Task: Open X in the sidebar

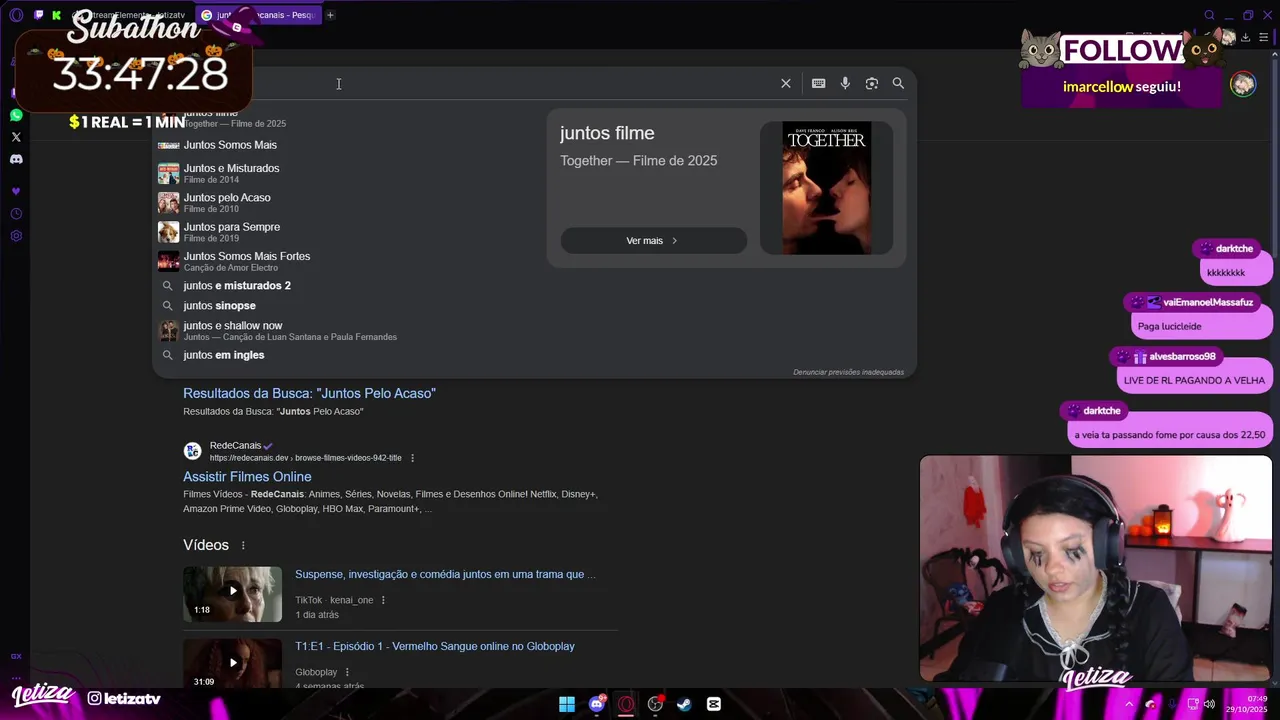Action: coord(16,137)
